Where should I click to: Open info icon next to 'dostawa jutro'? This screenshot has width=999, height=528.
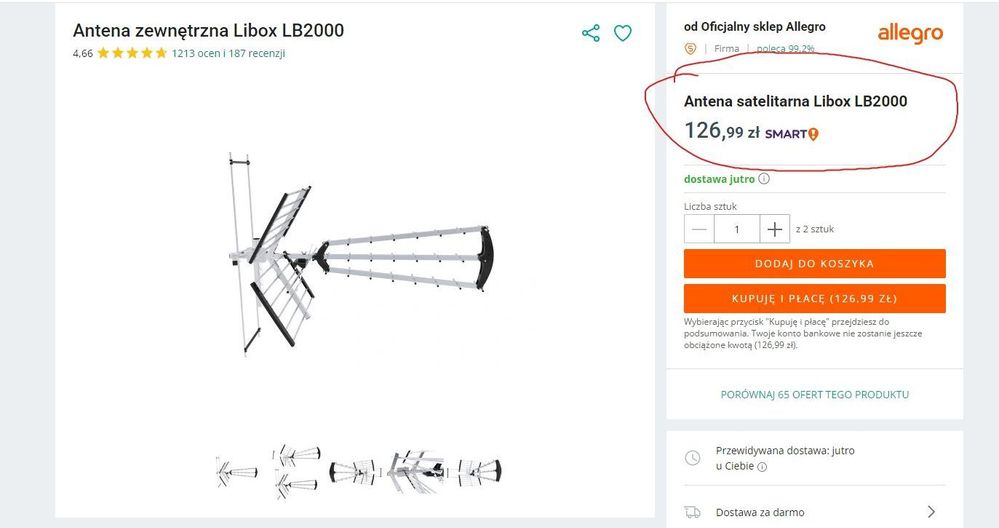coord(764,179)
